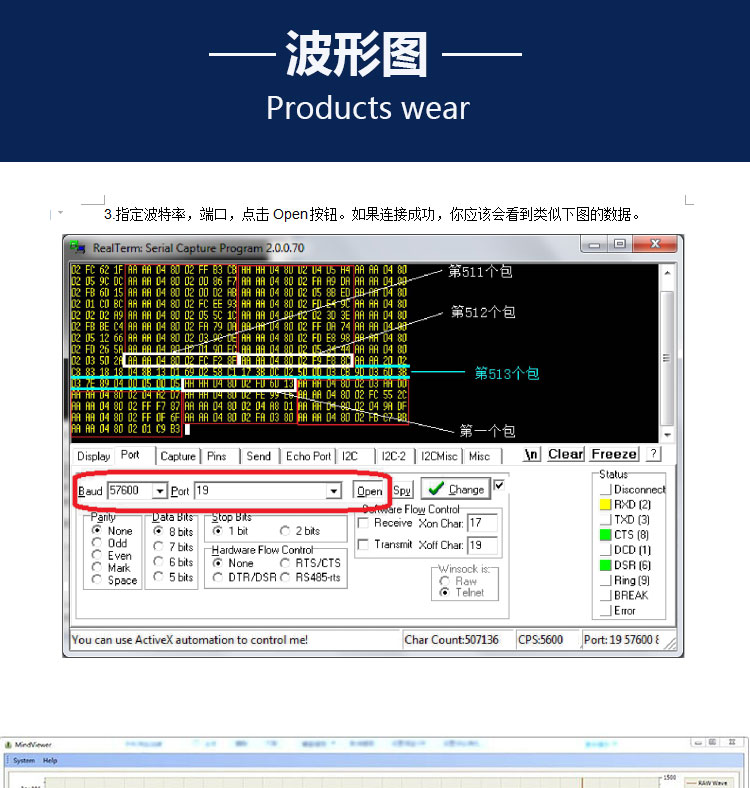Image resolution: width=750 pixels, height=788 pixels.
Task: Expand the Baud rate dropdown
Action: [x=158, y=491]
